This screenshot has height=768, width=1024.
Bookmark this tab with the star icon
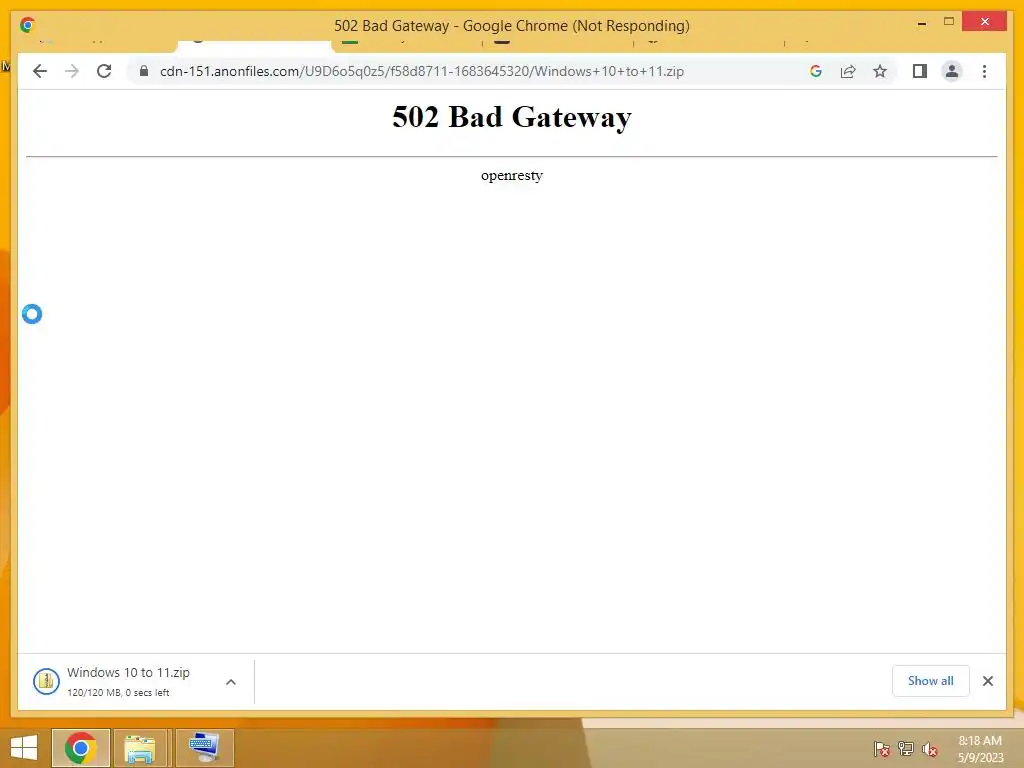coord(880,71)
